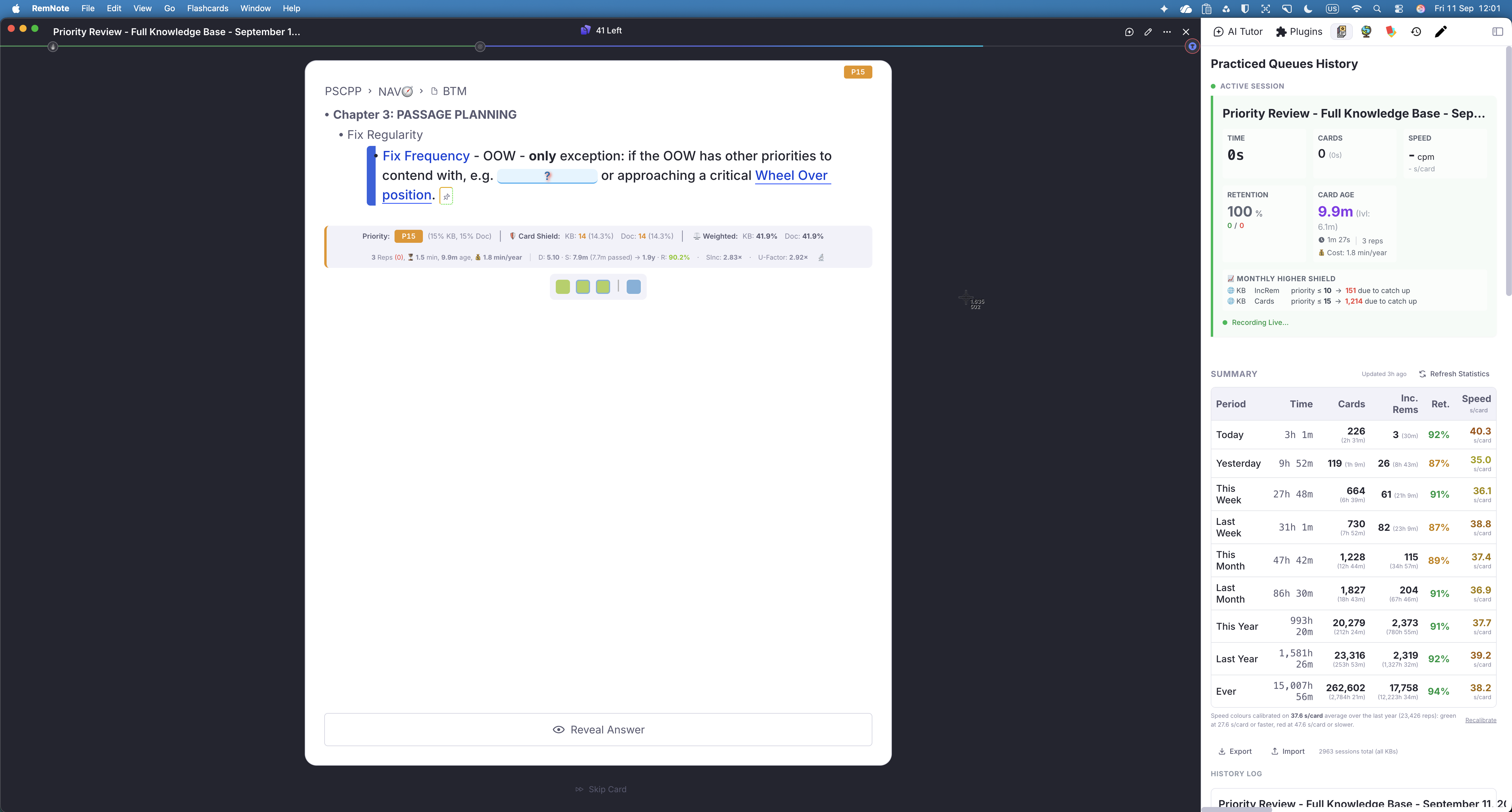The width and height of the screenshot is (1512, 812).
Task: Open the Fix Frequency link
Action: 426,156
